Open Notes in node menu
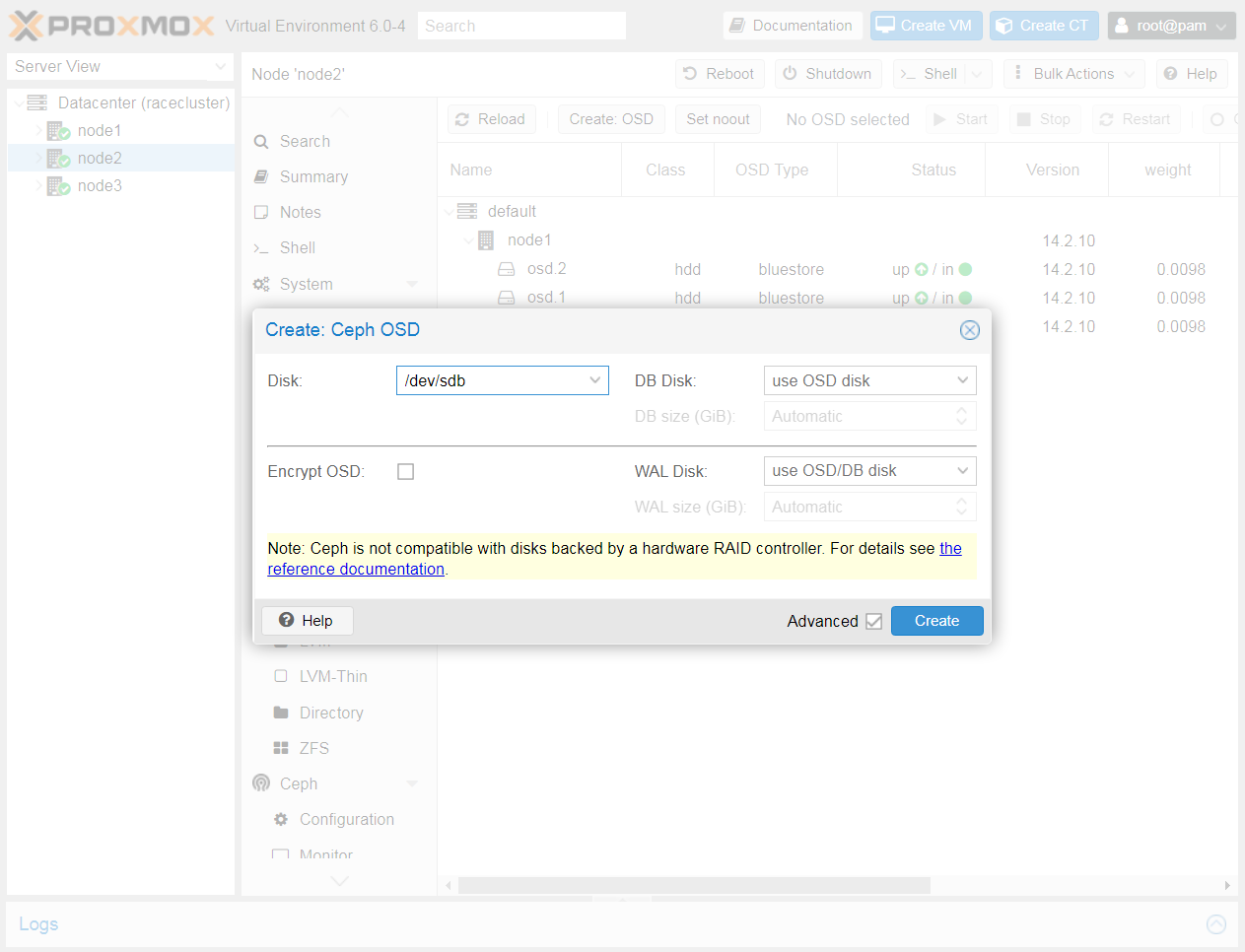 tap(301, 213)
